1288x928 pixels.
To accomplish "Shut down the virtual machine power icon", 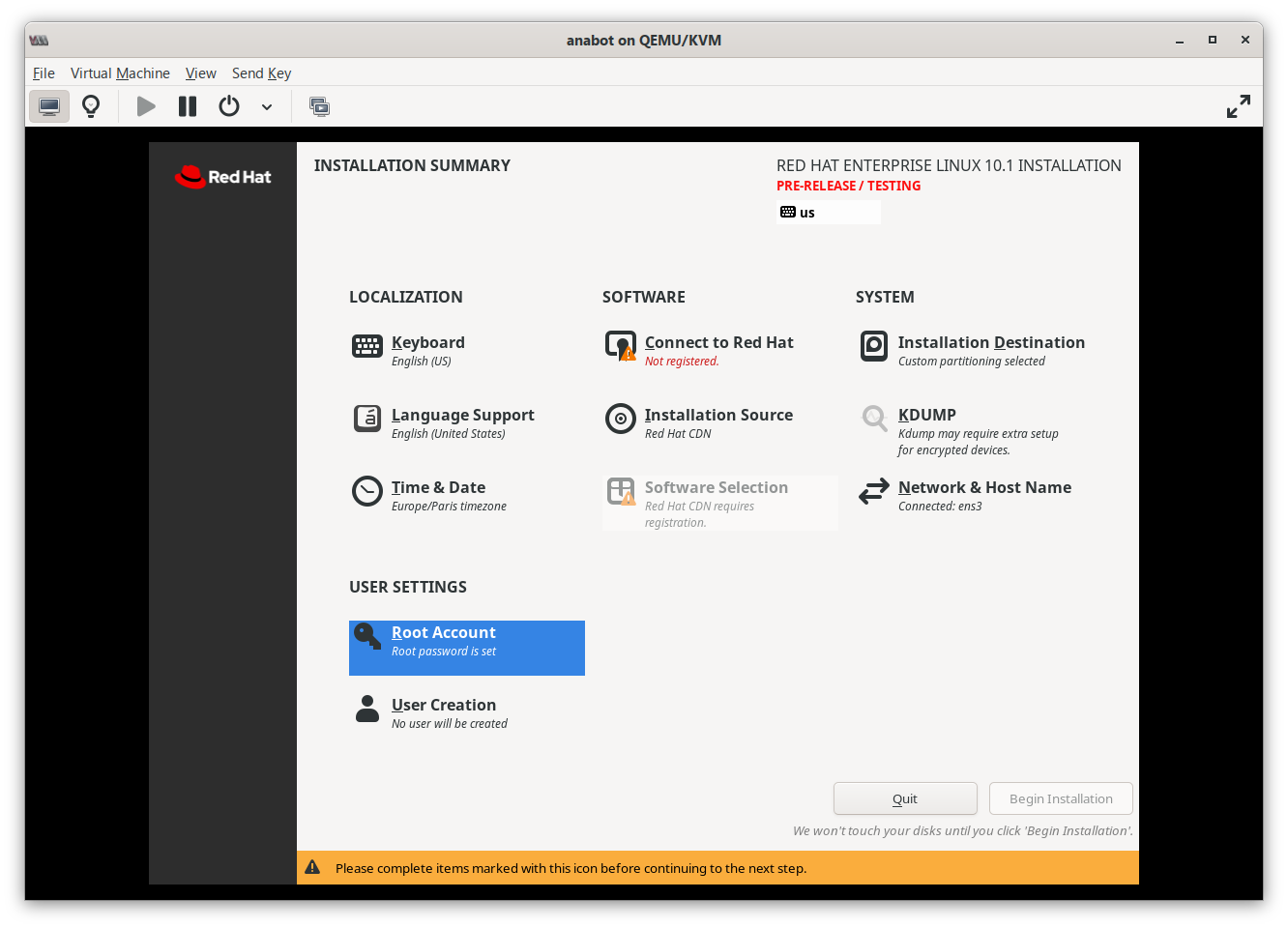I will pyautogui.click(x=229, y=106).
